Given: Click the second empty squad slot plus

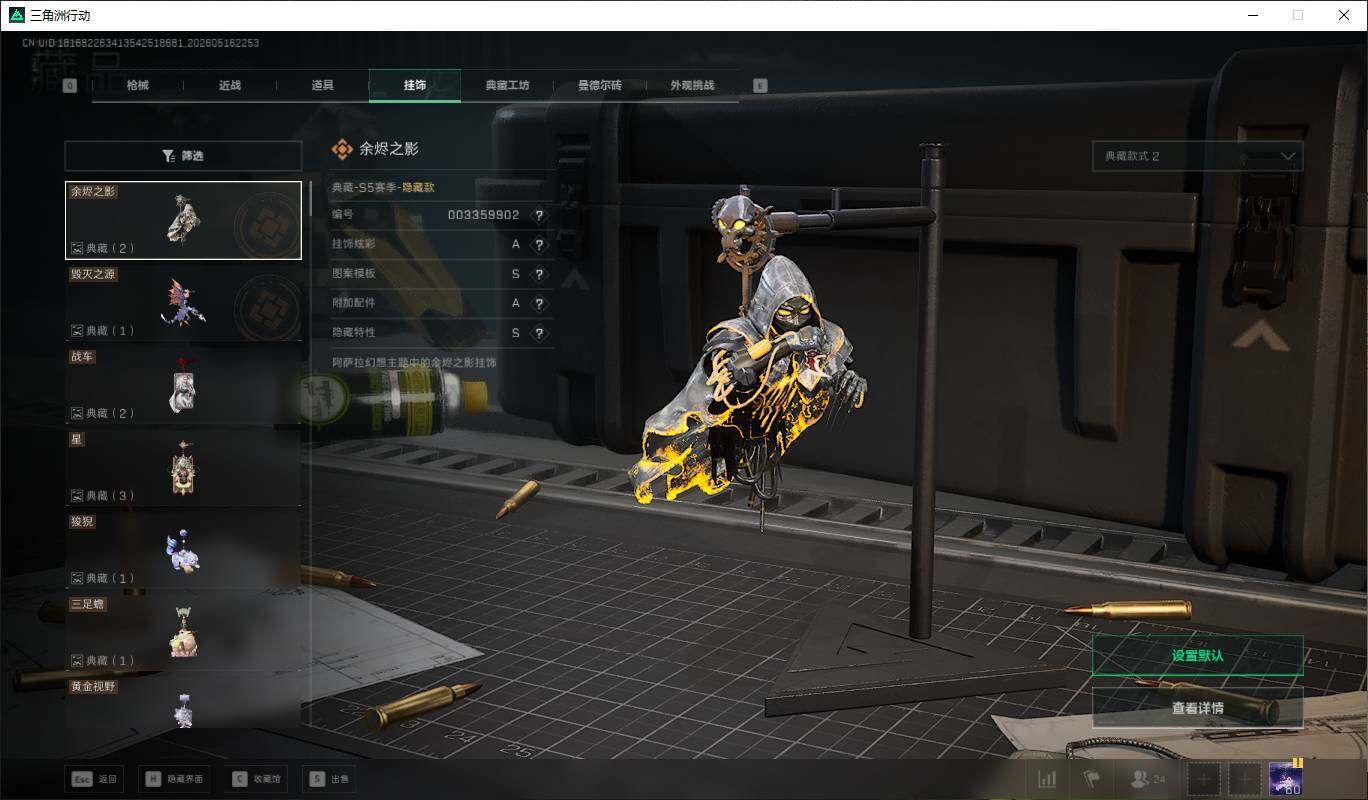Looking at the screenshot, I should click(x=1244, y=779).
